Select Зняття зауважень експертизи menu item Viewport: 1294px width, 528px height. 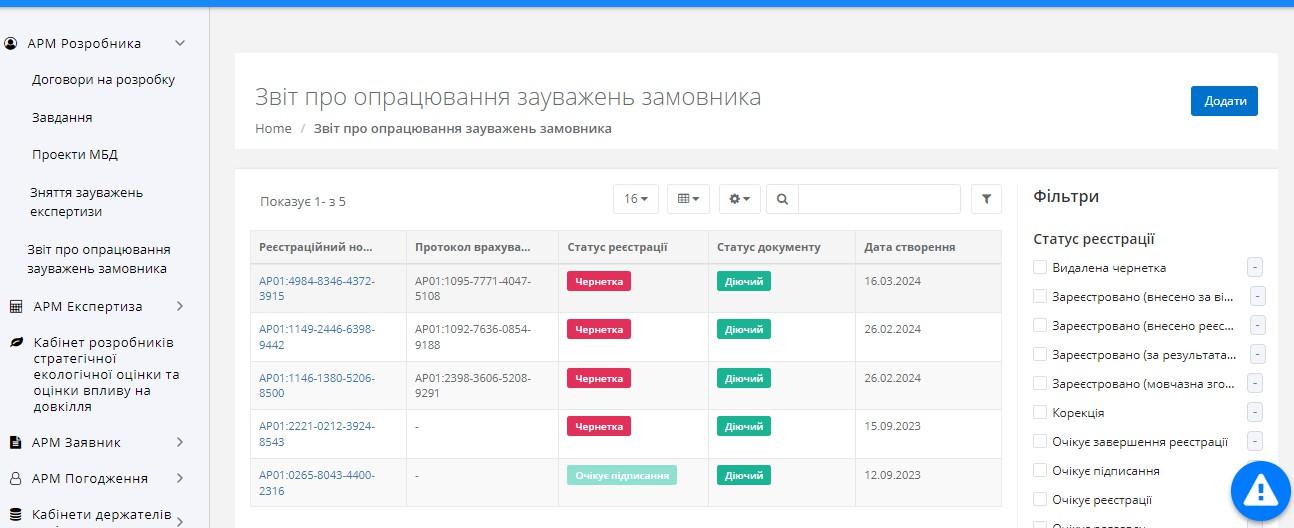tap(86, 202)
